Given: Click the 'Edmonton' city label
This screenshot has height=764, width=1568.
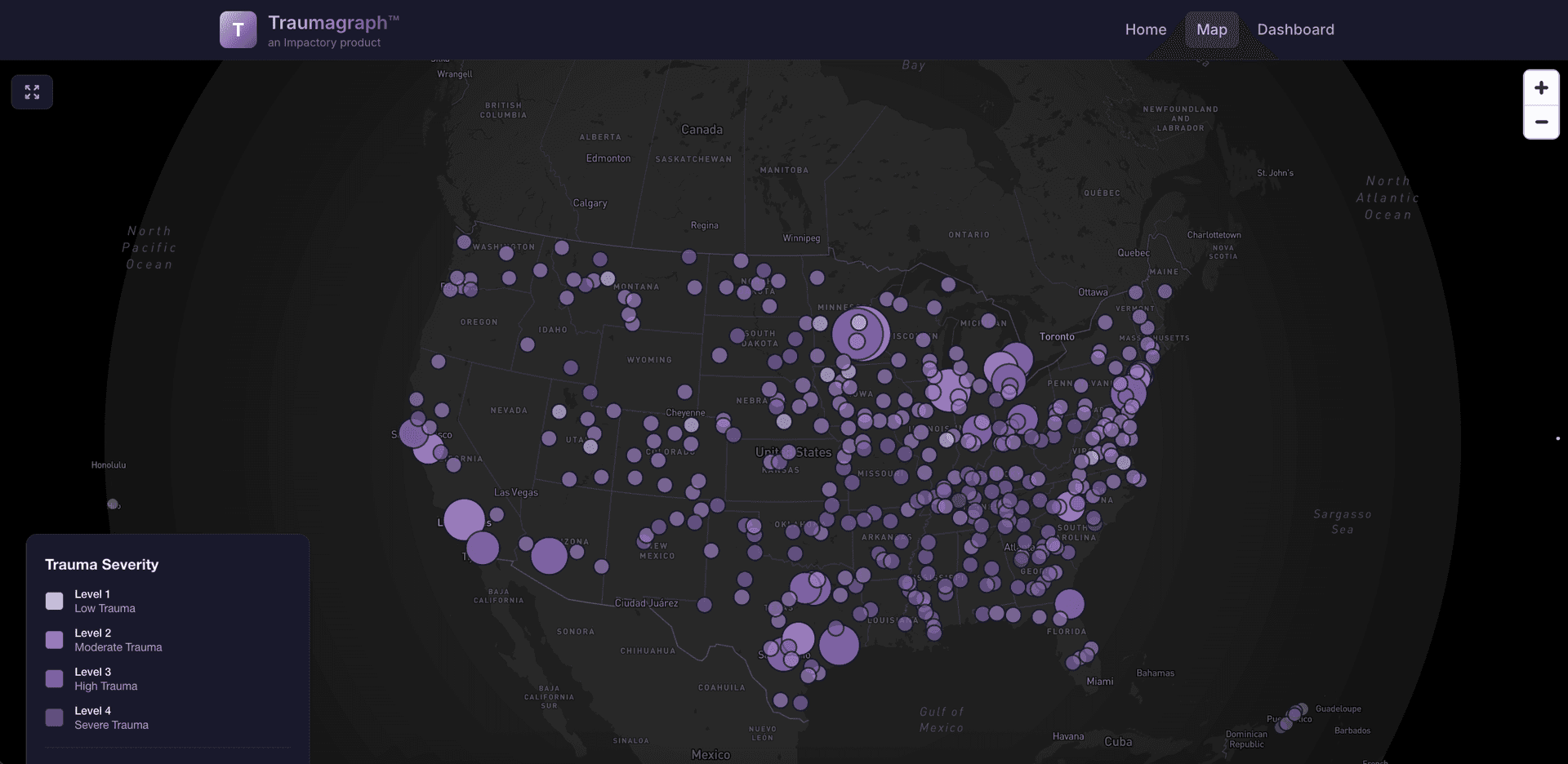Looking at the screenshot, I should (608, 158).
